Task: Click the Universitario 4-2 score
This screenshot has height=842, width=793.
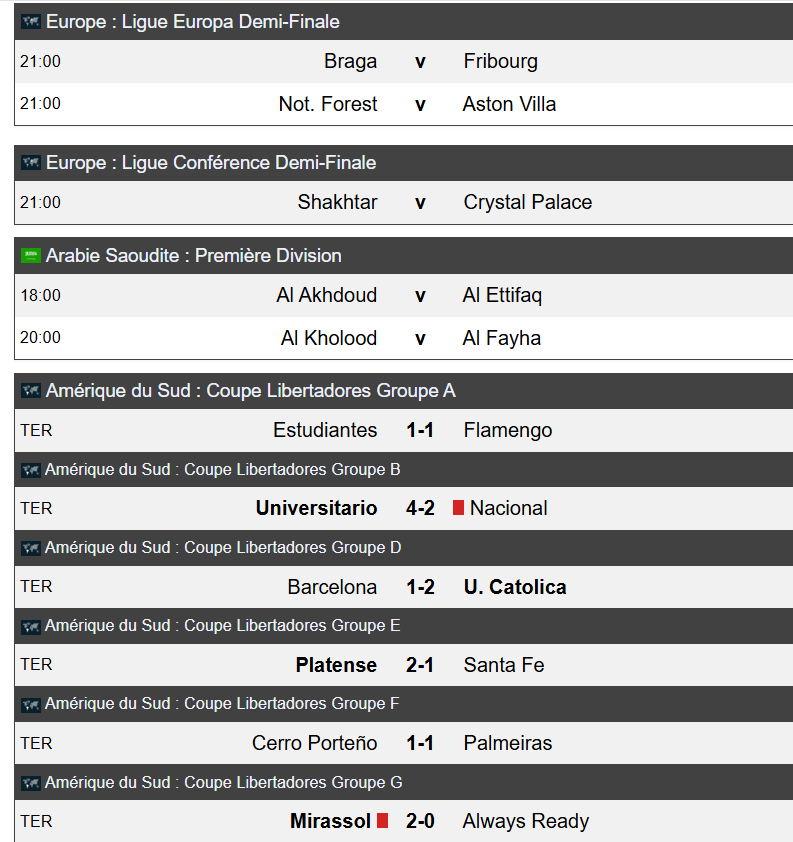Action: [420, 508]
